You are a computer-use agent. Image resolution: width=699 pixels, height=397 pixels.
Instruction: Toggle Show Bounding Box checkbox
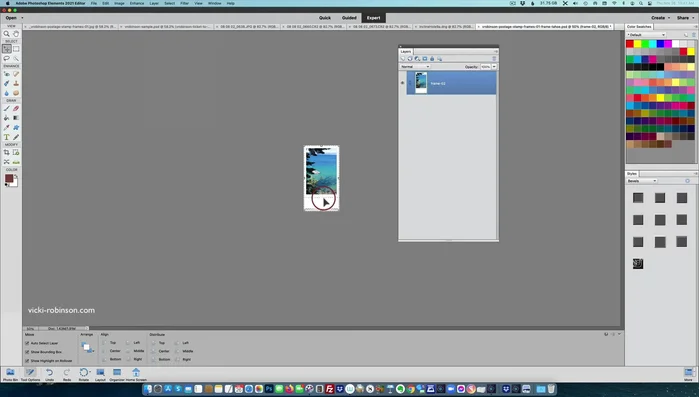coord(27,352)
